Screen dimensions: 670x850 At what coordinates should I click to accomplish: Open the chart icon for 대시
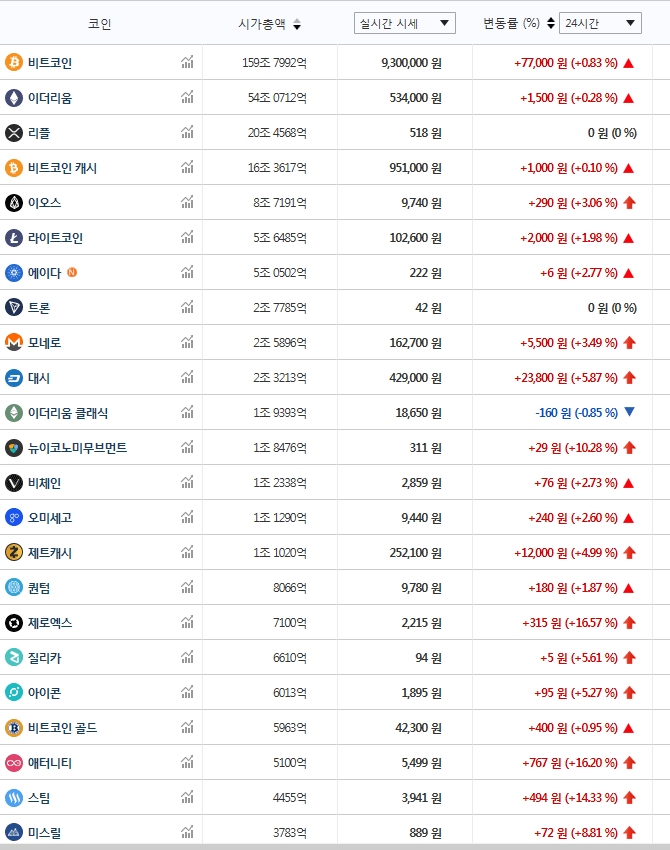(x=187, y=378)
